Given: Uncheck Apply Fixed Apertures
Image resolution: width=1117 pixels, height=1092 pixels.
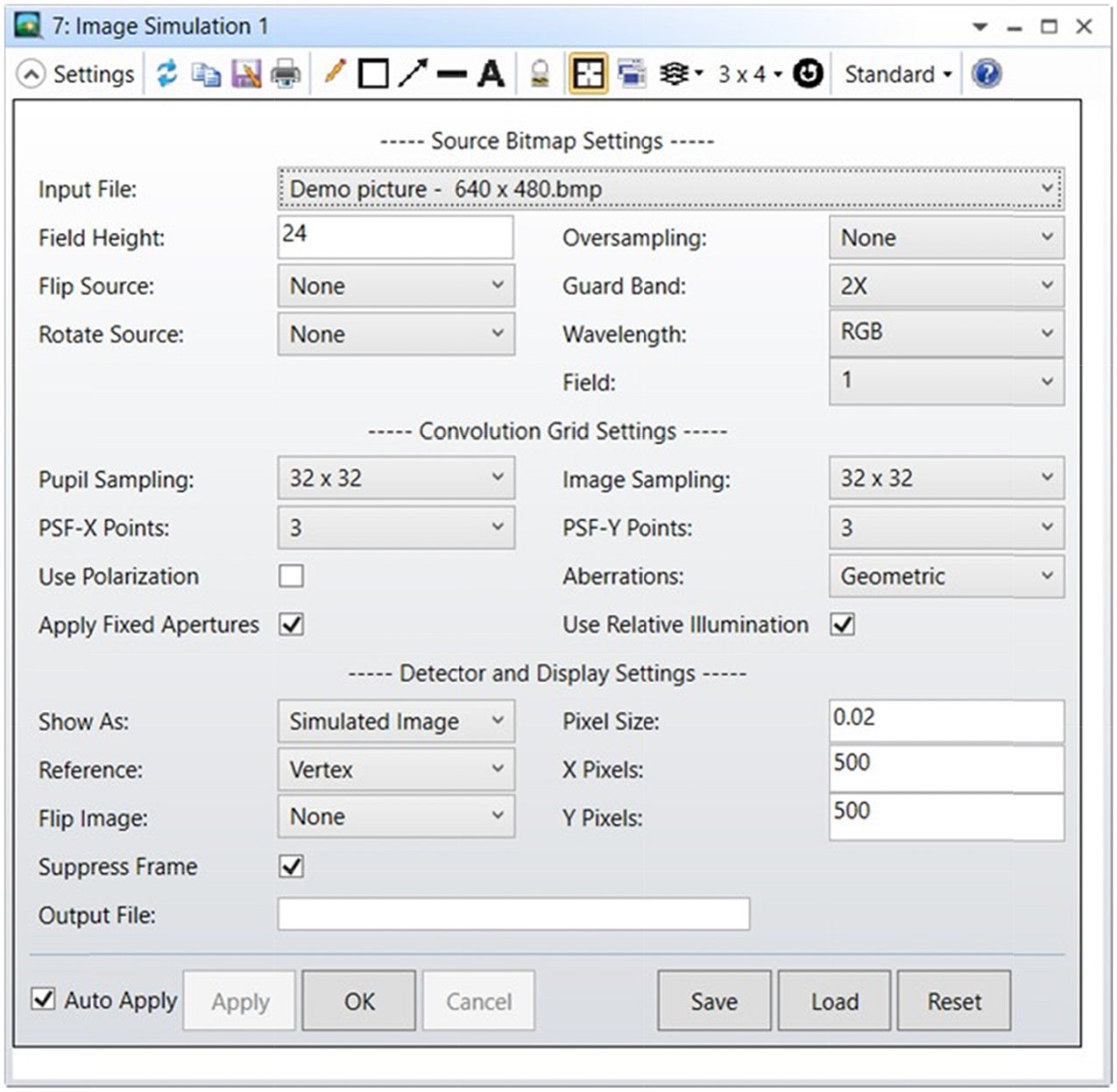Looking at the screenshot, I should click(291, 624).
